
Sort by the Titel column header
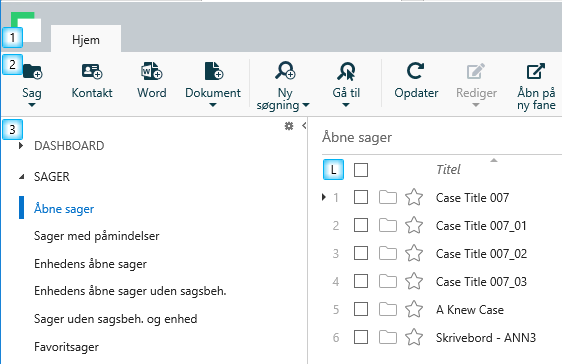click(448, 169)
